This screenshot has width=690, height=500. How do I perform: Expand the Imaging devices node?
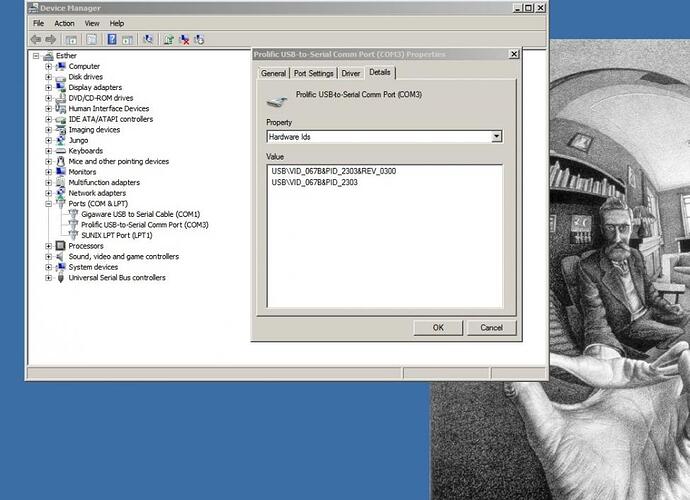coord(48,130)
